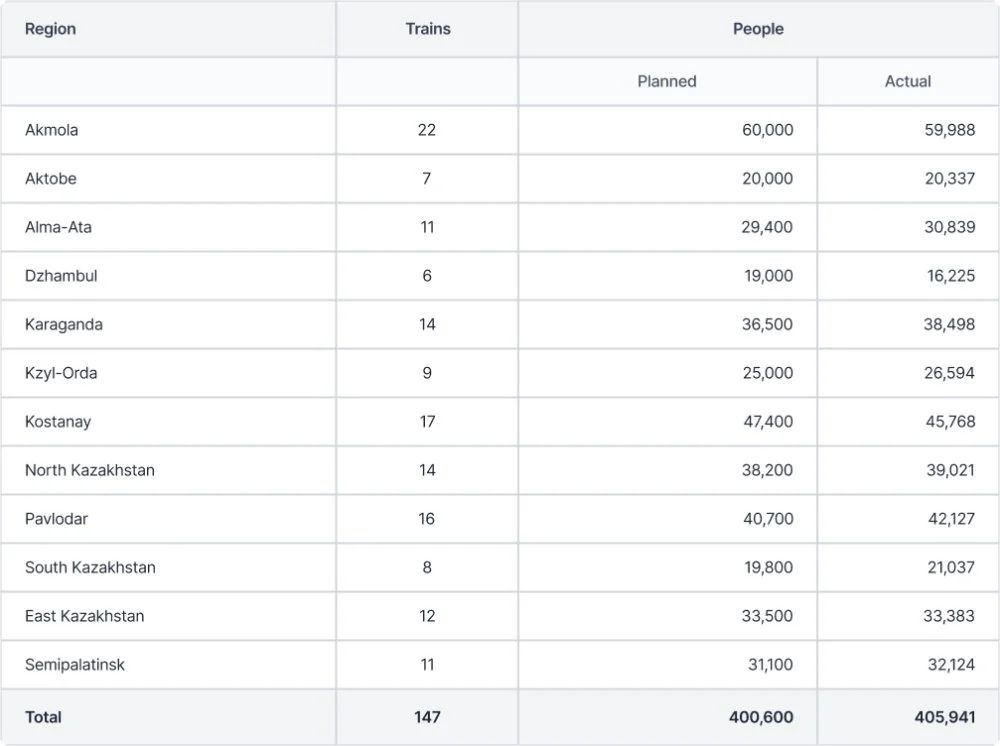
Task: Click the Region column header
Action: tap(50, 29)
